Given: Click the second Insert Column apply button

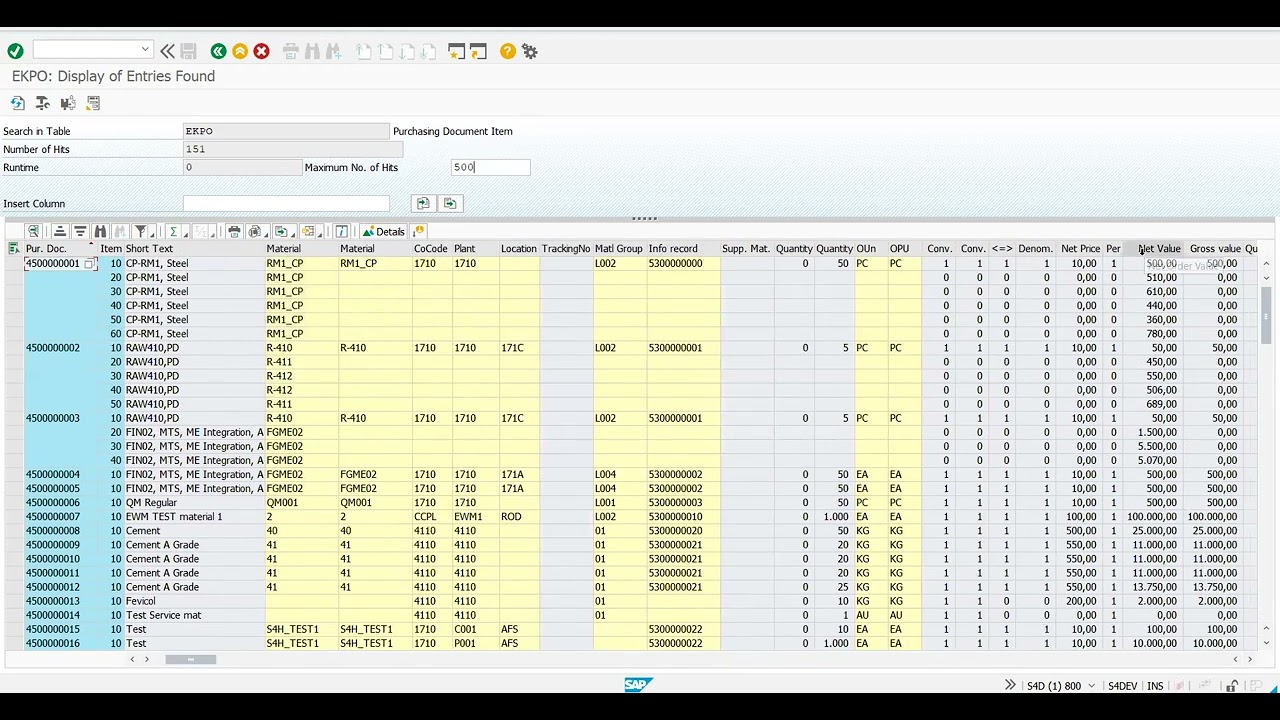Looking at the screenshot, I should coord(450,203).
